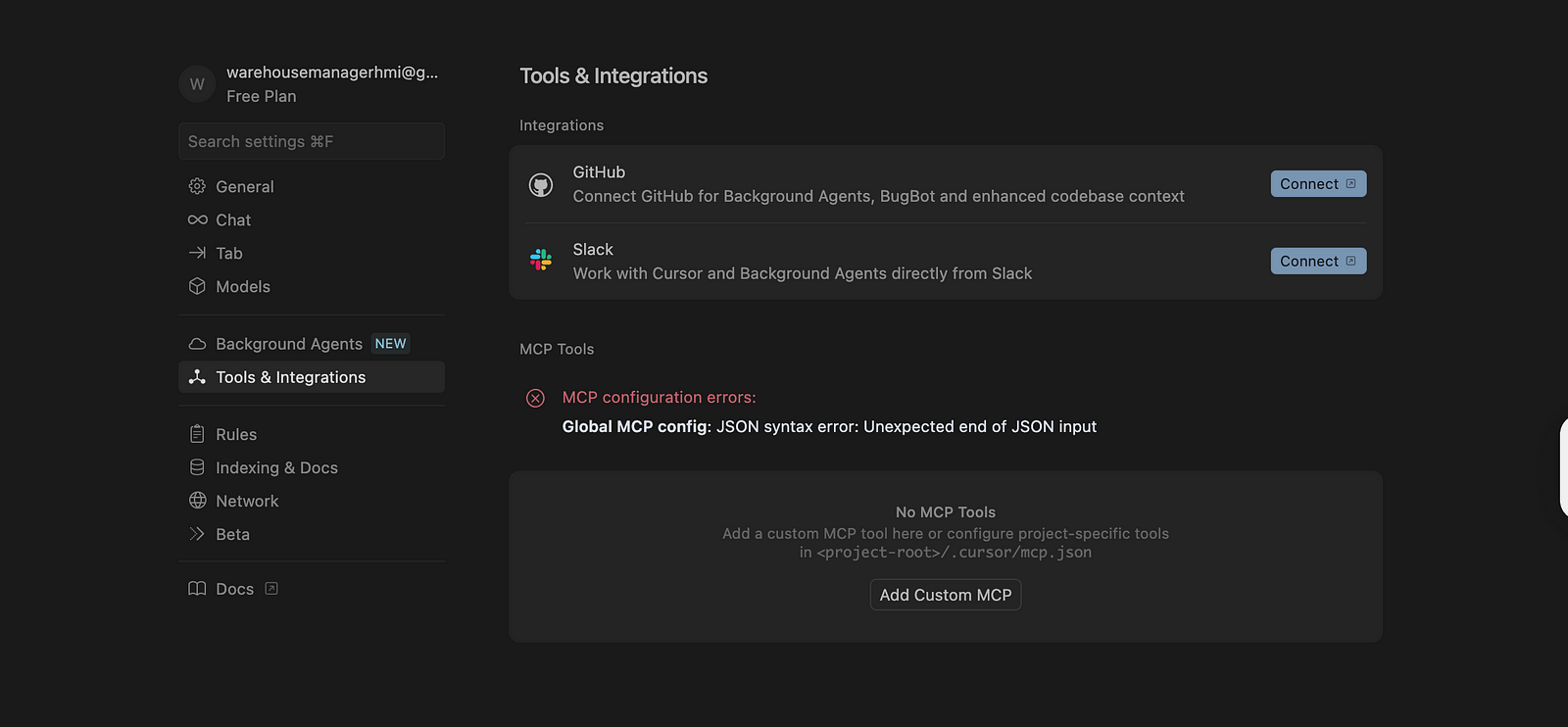
Task: Open Models settings
Action: (312, 286)
